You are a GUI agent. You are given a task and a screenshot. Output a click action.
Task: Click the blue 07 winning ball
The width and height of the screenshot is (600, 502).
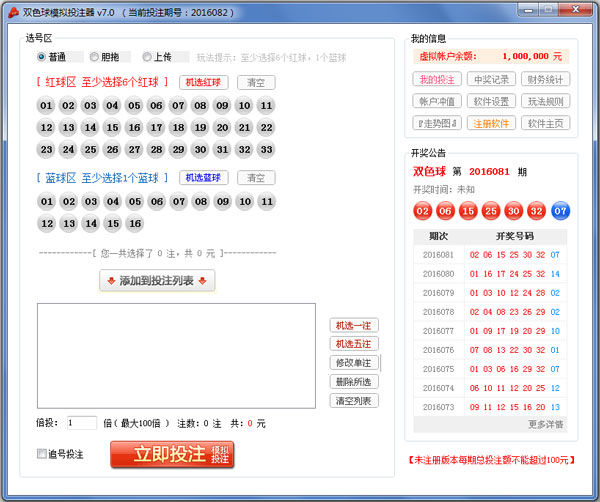(x=560, y=211)
